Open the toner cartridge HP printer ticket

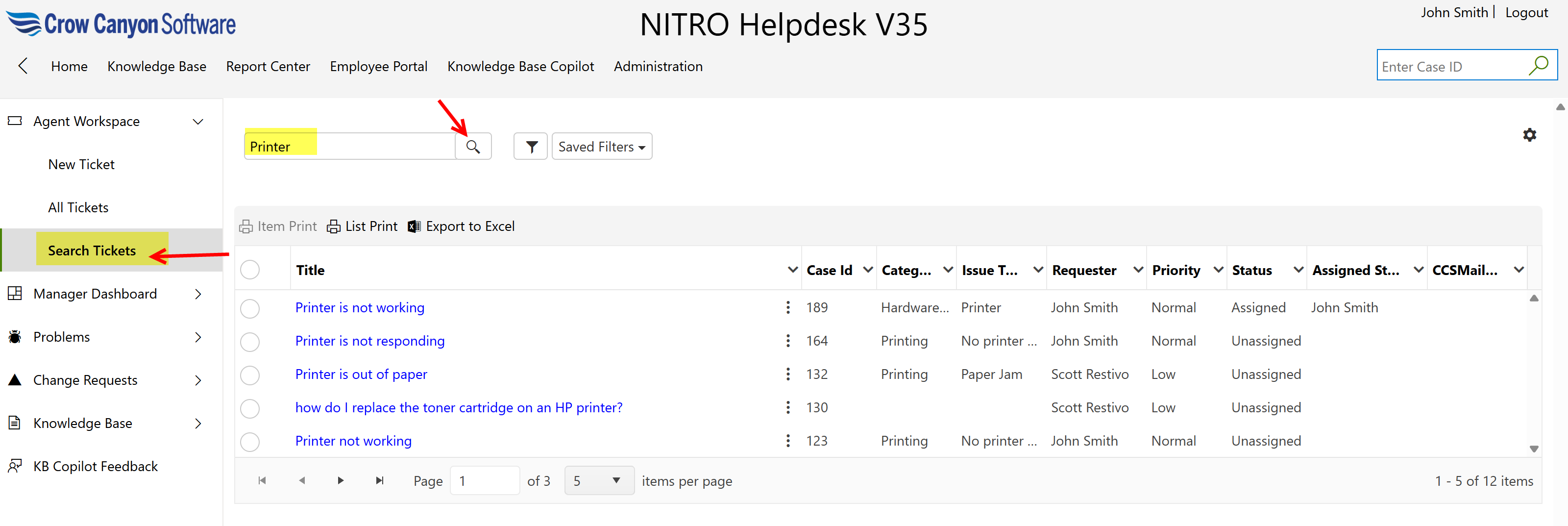458,407
